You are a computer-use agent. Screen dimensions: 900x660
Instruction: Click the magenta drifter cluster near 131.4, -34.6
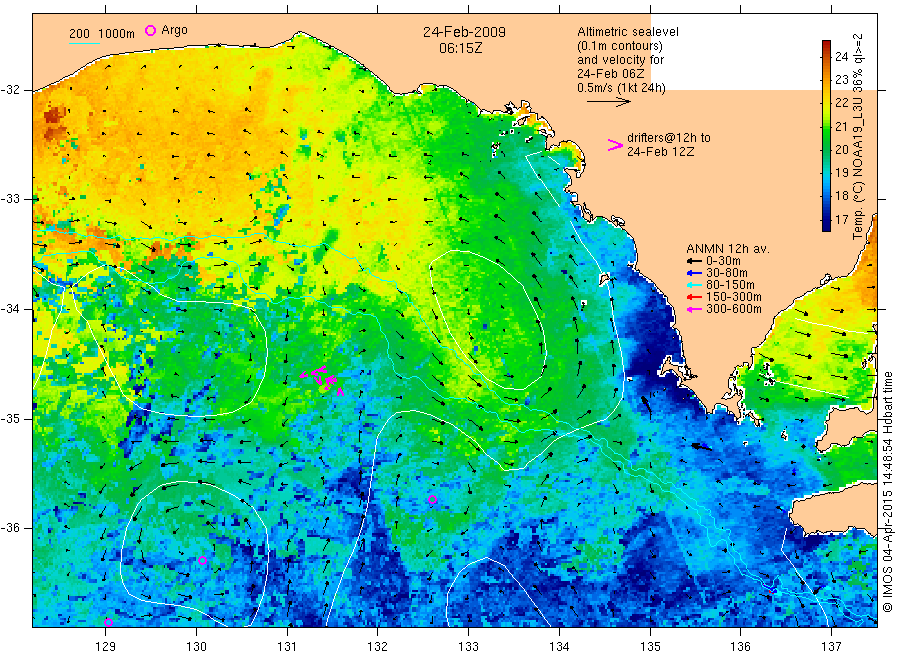323,379
